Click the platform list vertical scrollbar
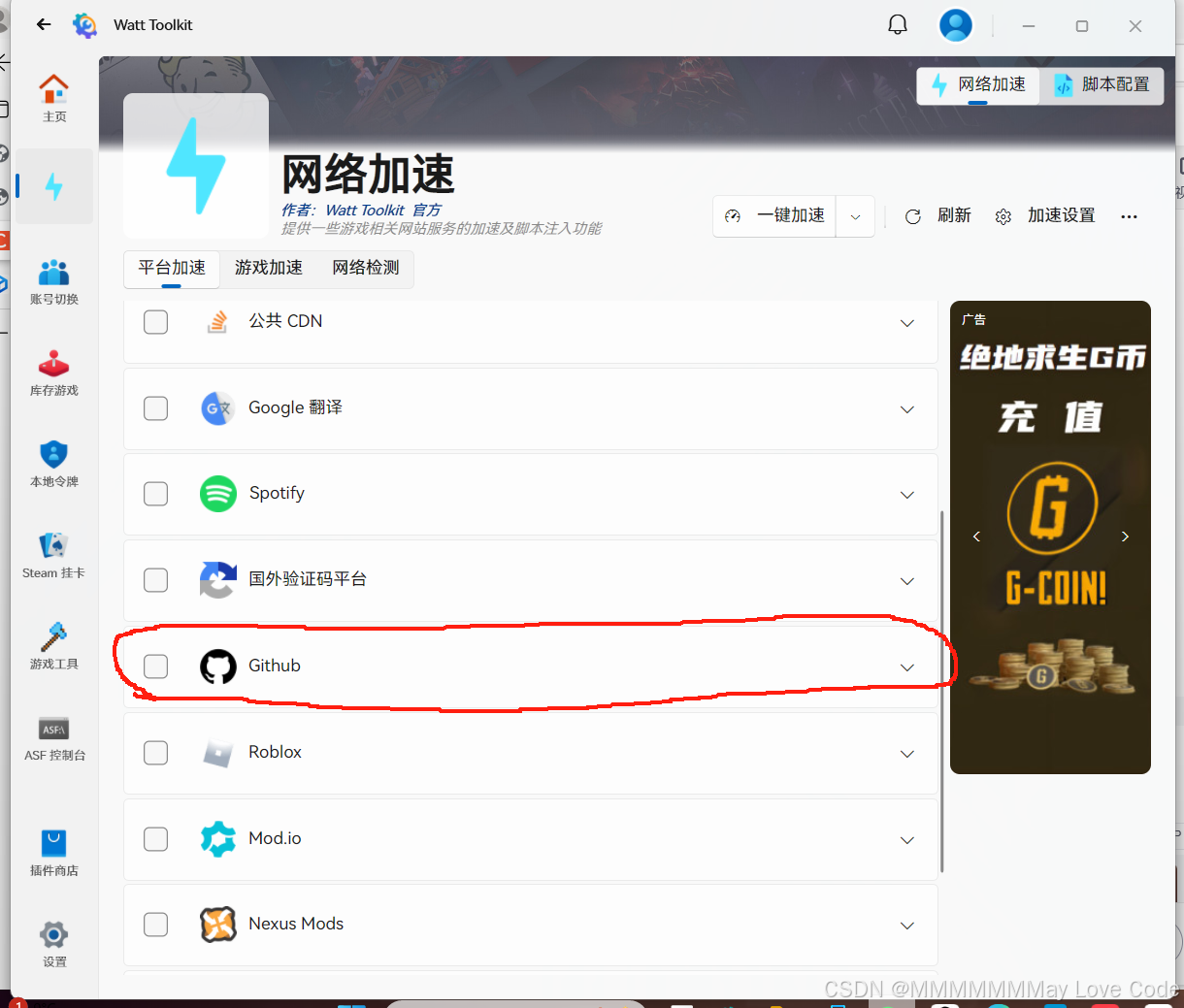The image size is (1184, 1008). coord(942,691)
